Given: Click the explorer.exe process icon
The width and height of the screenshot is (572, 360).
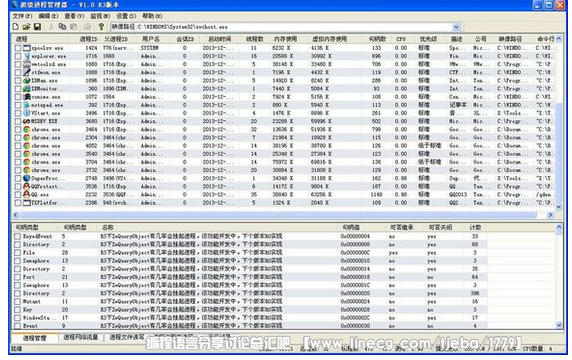Looking at the screenshot, I should (x=27, y=56).
